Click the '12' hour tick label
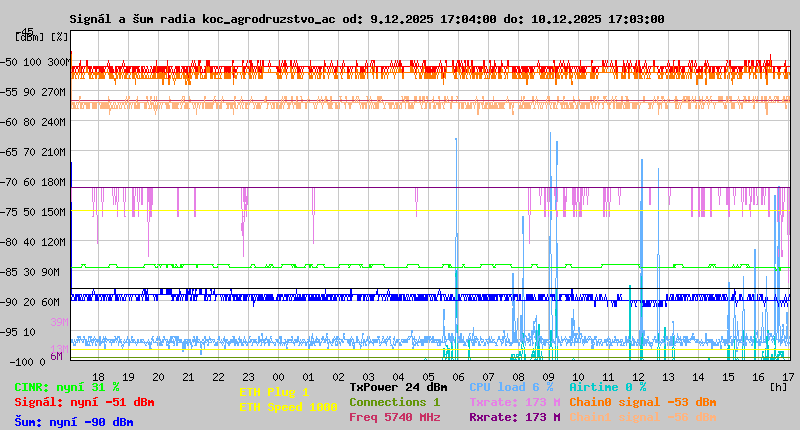This screenshot has height=430, width=800. coord(638,377)
